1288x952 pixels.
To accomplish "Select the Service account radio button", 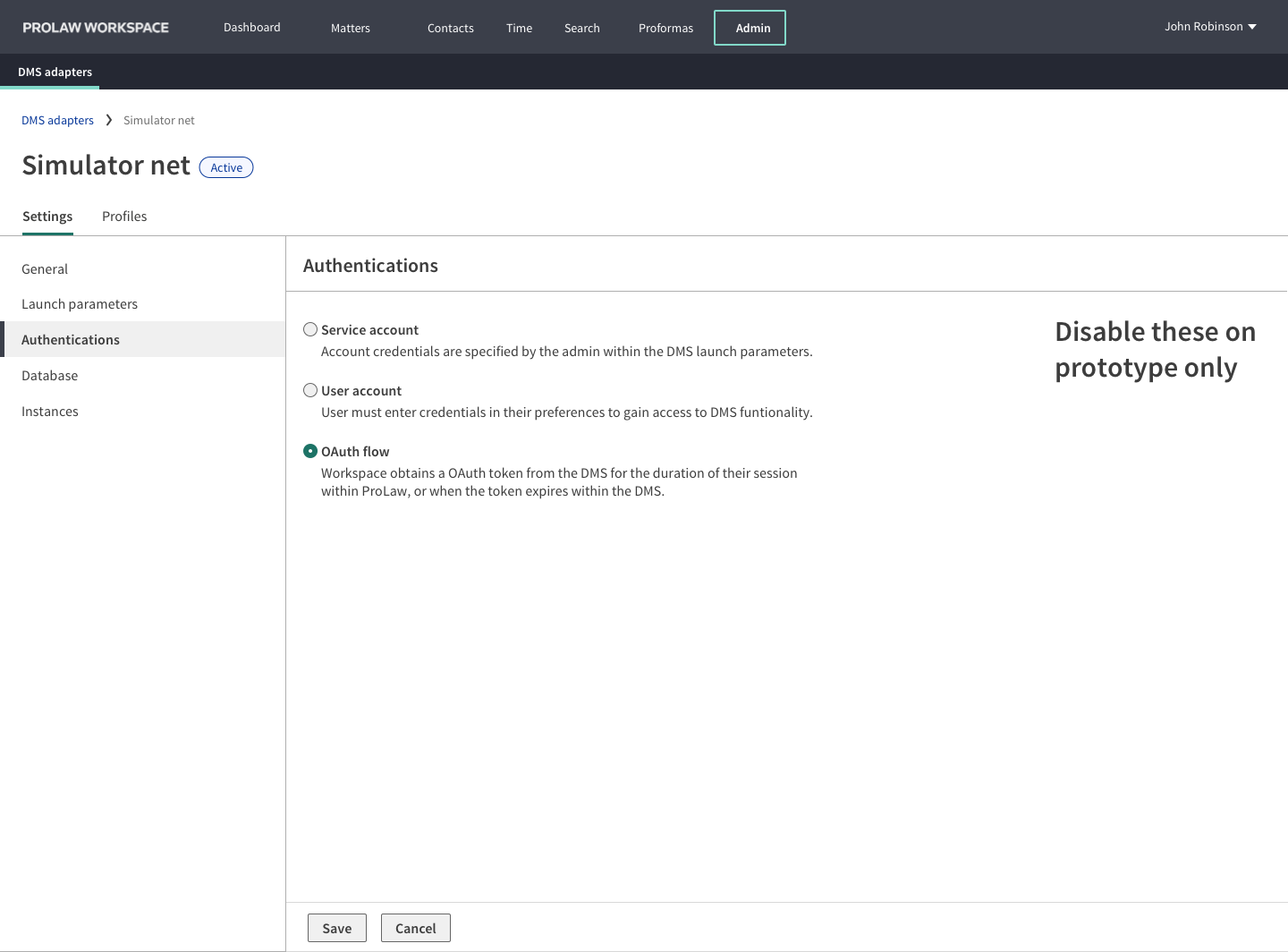I will [x=310, y=329].
